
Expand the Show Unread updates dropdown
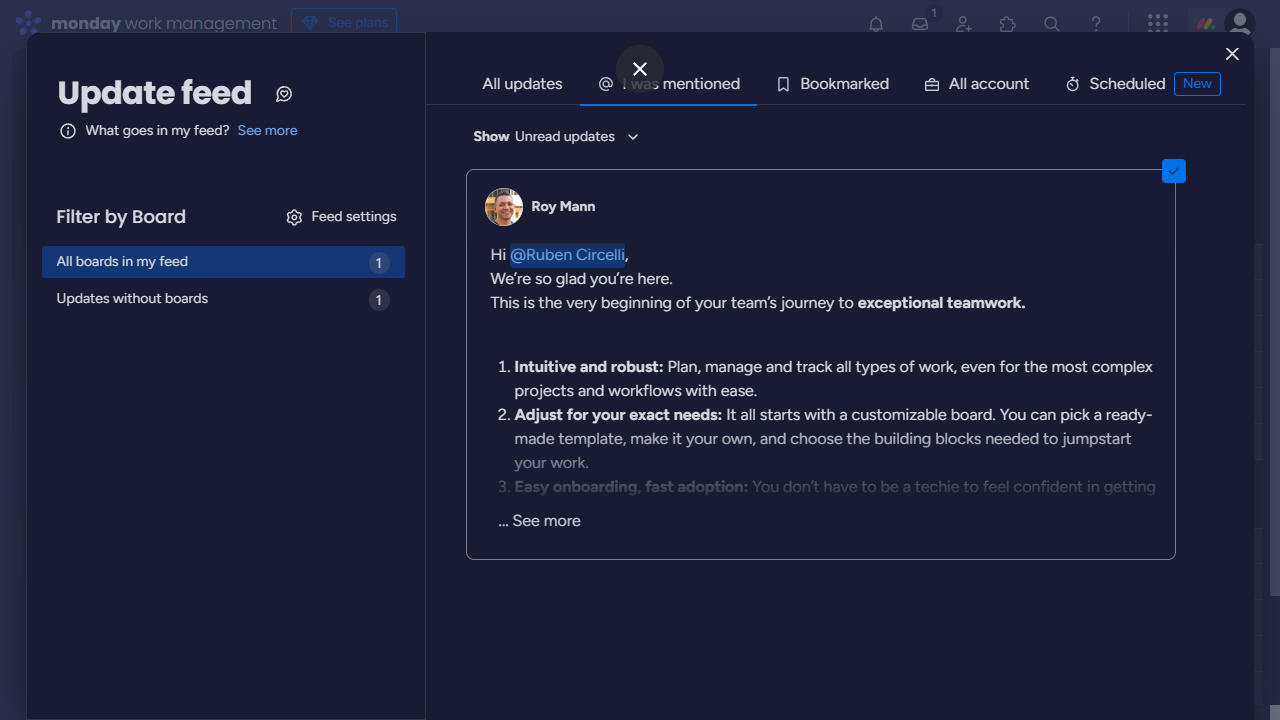556,137
